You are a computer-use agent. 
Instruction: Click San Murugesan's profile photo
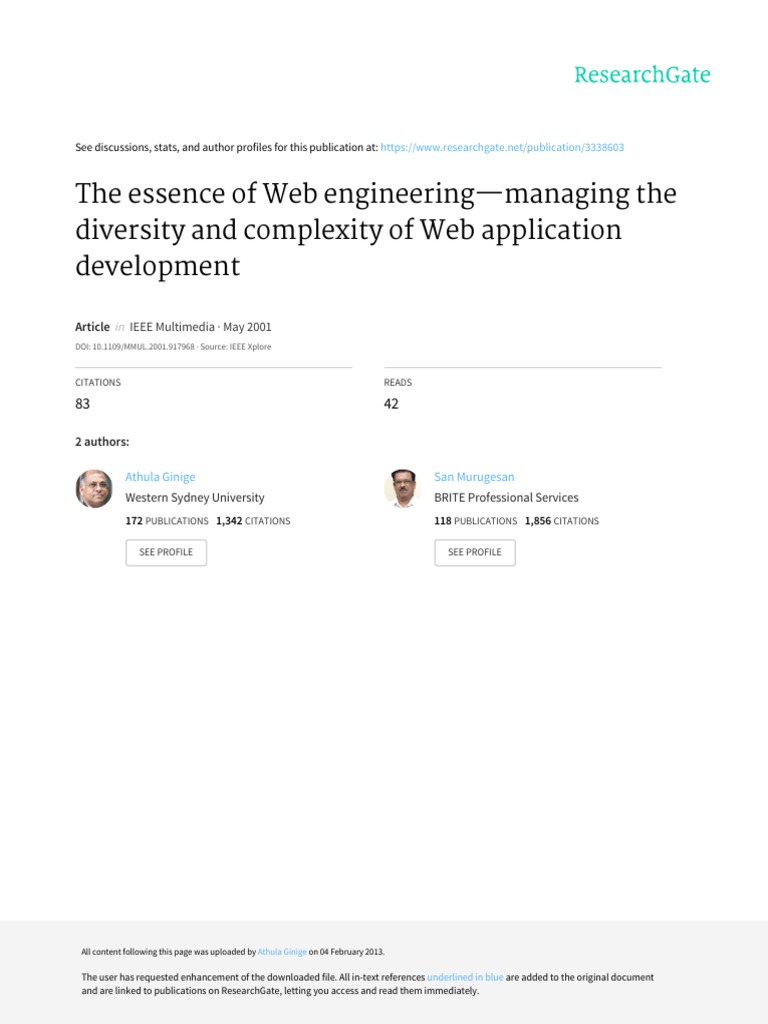click(403, 489)
